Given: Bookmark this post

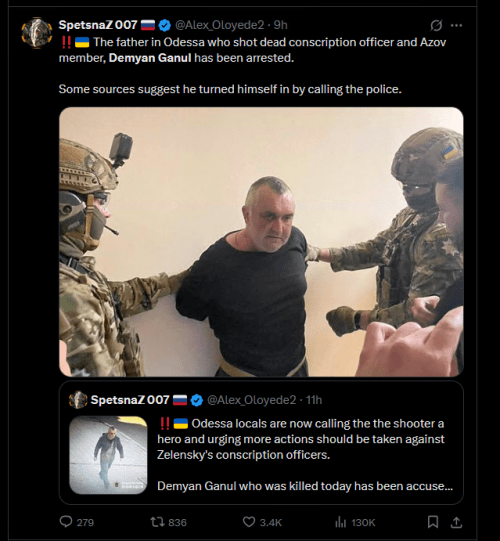Looking at the screenshot, I should (x=433, y=522).
